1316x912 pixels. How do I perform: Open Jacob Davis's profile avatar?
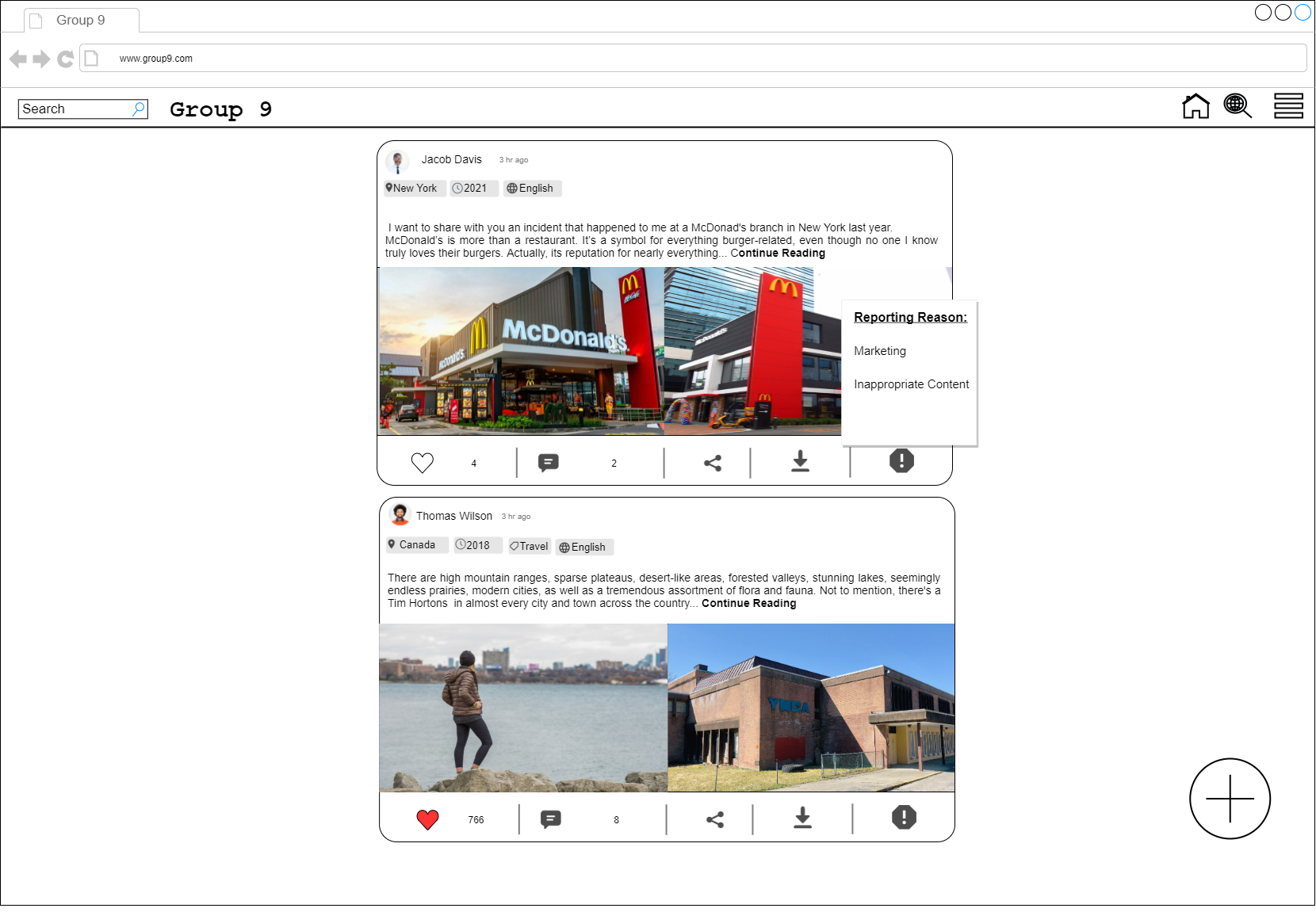(397, 161)
